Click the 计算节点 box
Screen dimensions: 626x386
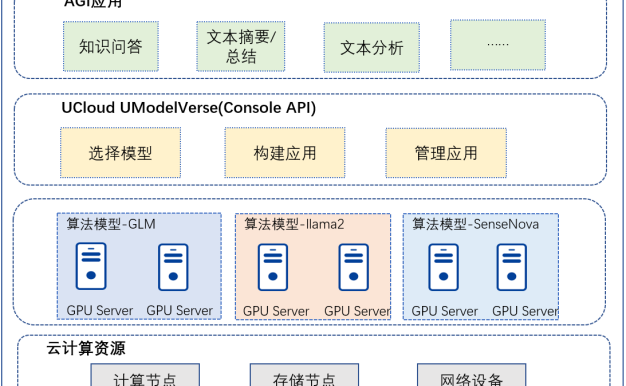click(145, 375)
